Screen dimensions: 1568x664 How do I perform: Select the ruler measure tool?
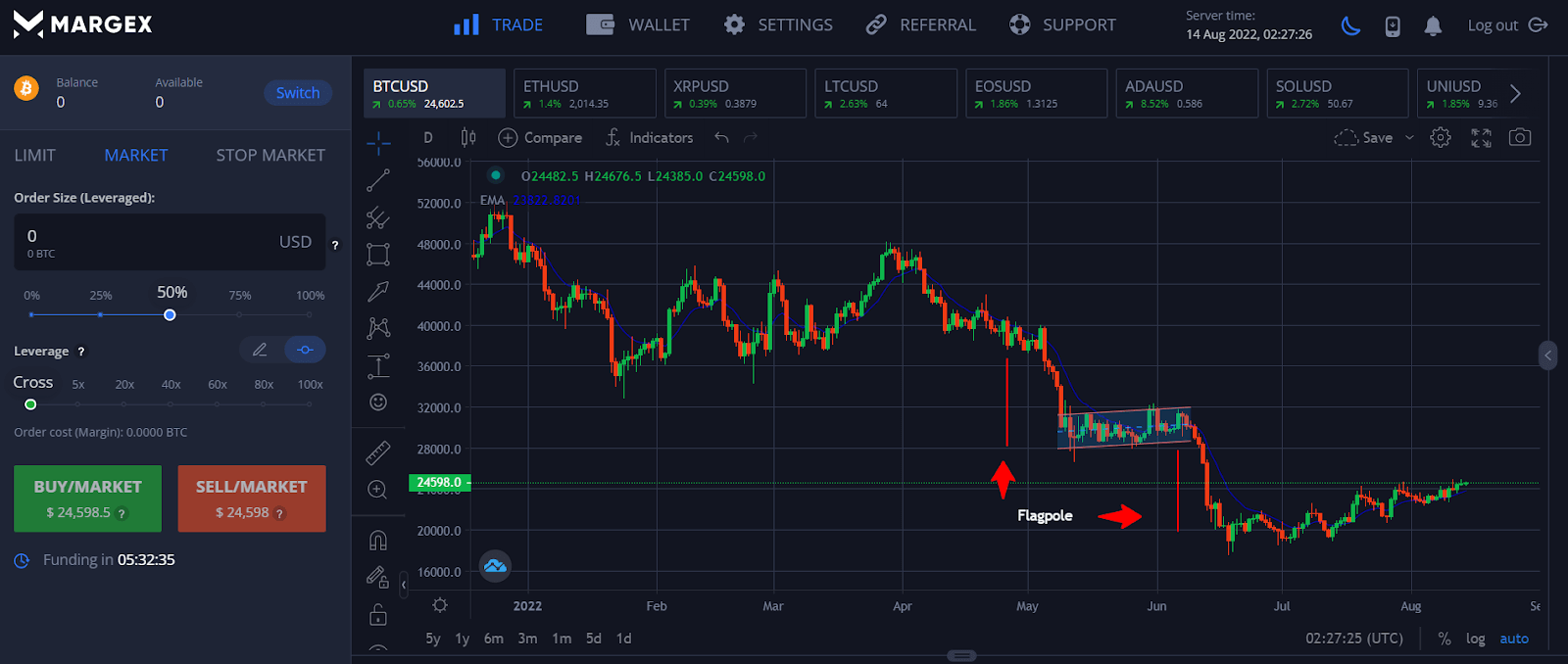point(378,452)
